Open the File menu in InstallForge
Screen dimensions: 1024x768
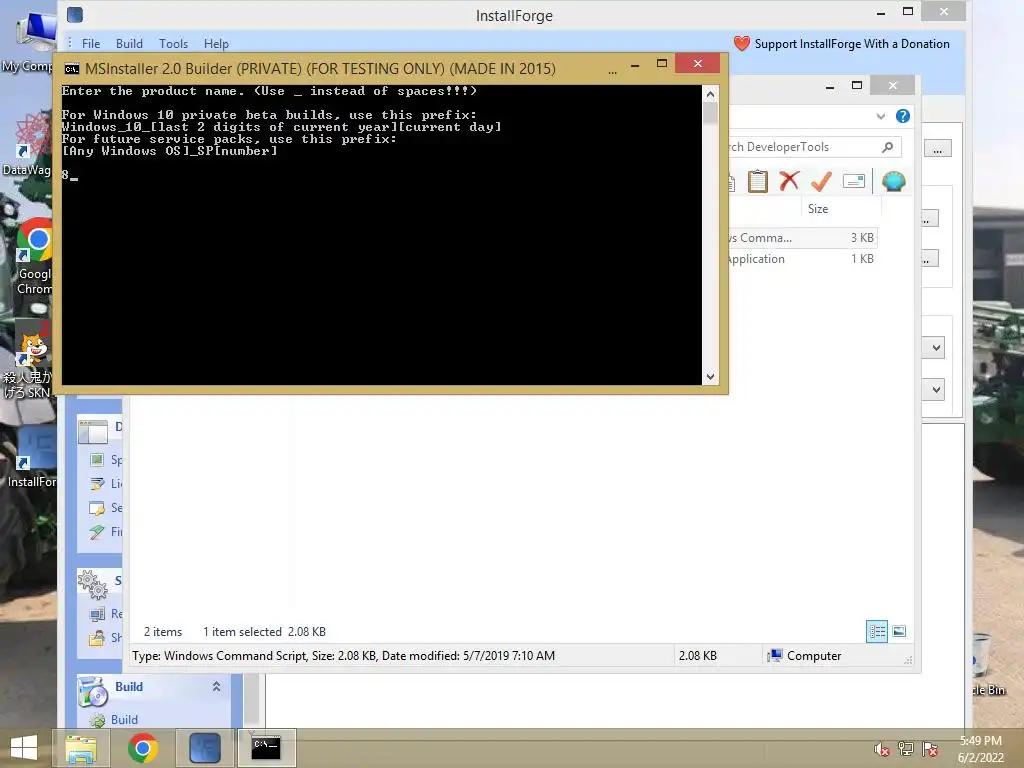tap(91, 44)
